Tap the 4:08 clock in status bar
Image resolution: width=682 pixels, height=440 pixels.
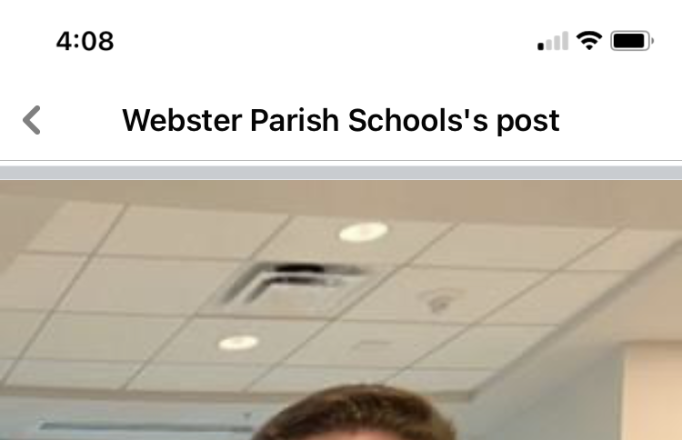[x=85, y=41]
